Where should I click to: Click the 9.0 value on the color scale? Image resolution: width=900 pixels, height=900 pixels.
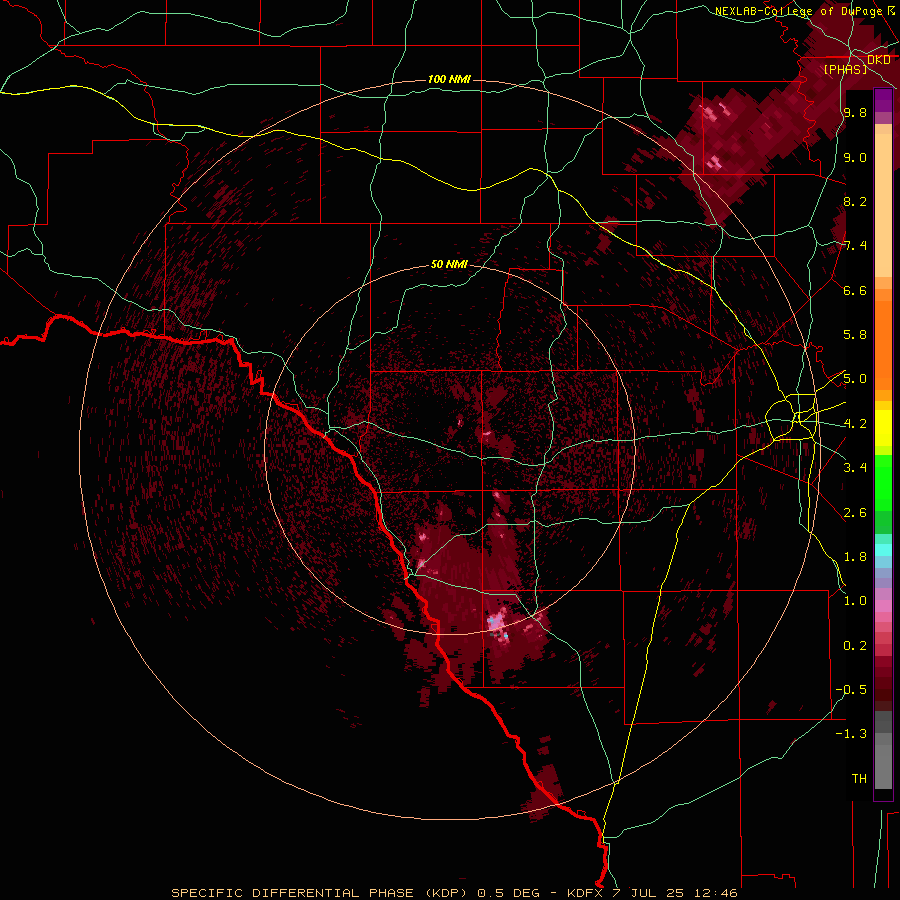click(x=855, y=157)
